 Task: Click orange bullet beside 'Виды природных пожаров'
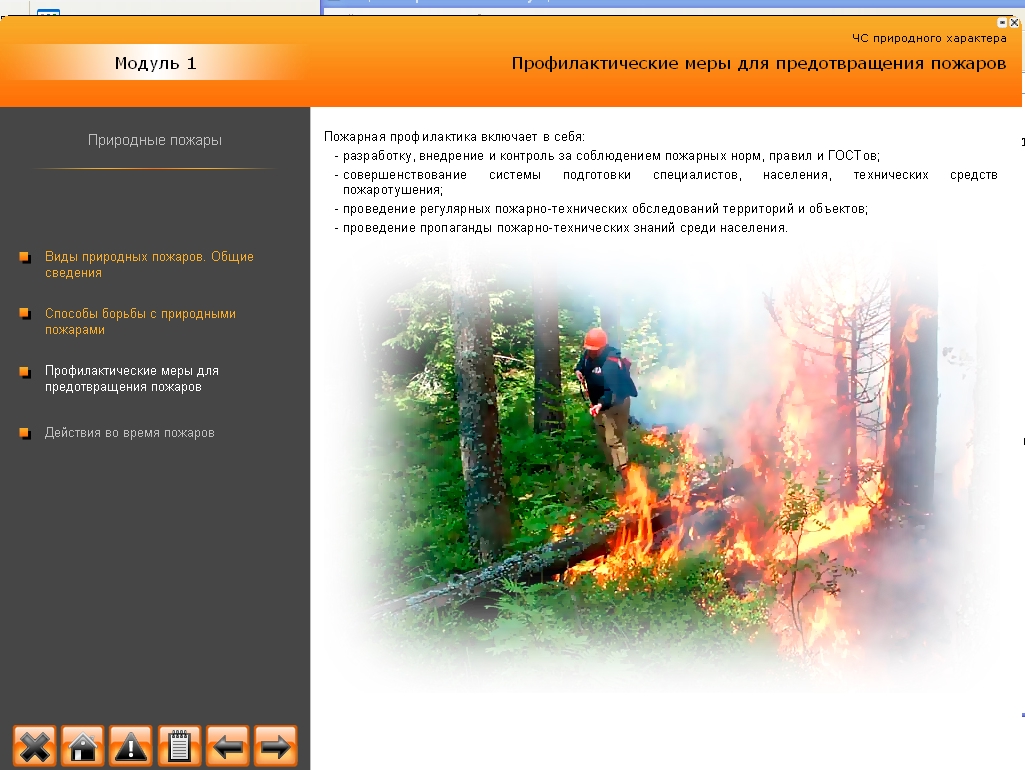25,258
